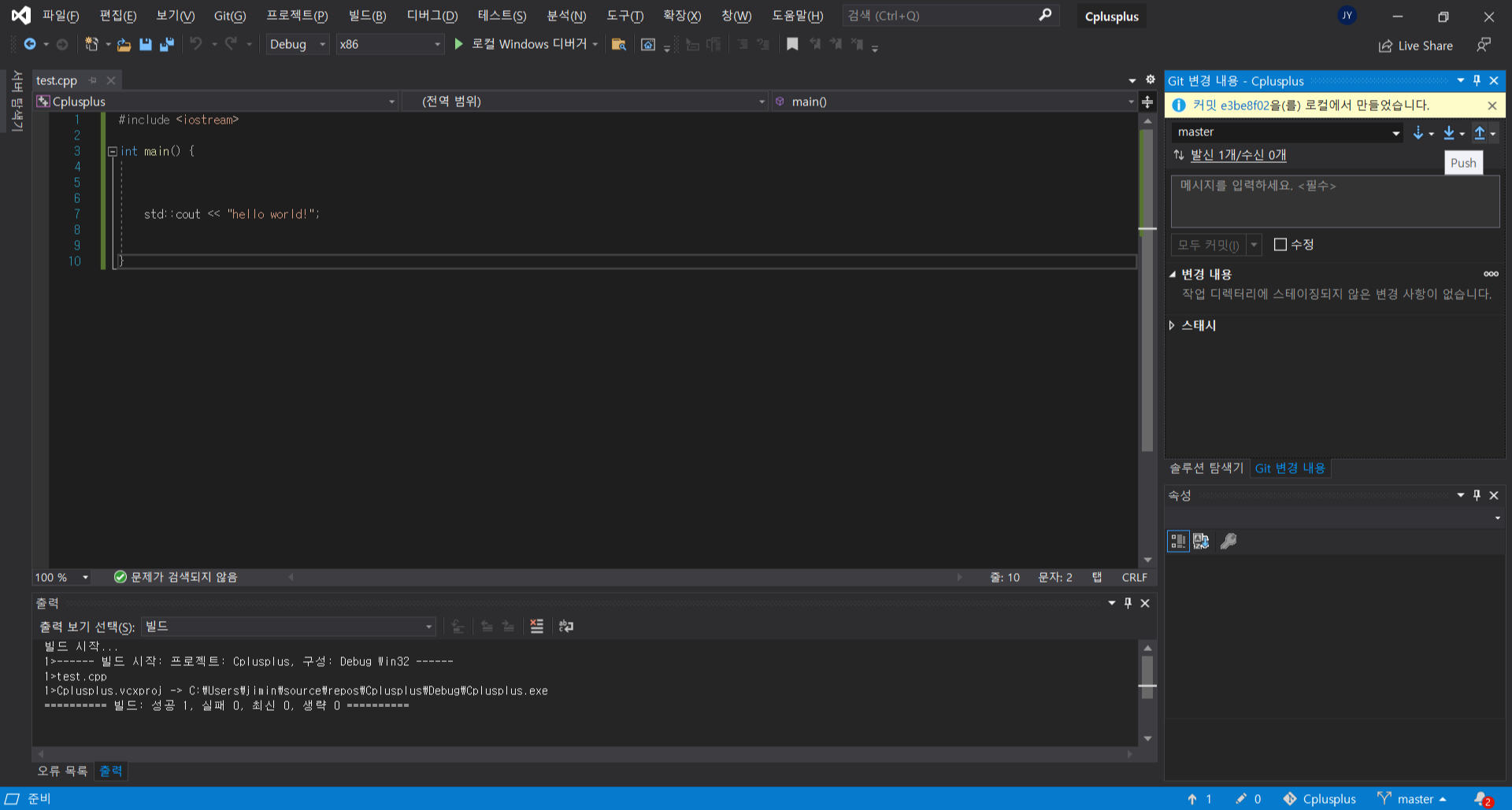
Task: Click the feedback person icon at top right
Action: click(x=1484, y=45)
